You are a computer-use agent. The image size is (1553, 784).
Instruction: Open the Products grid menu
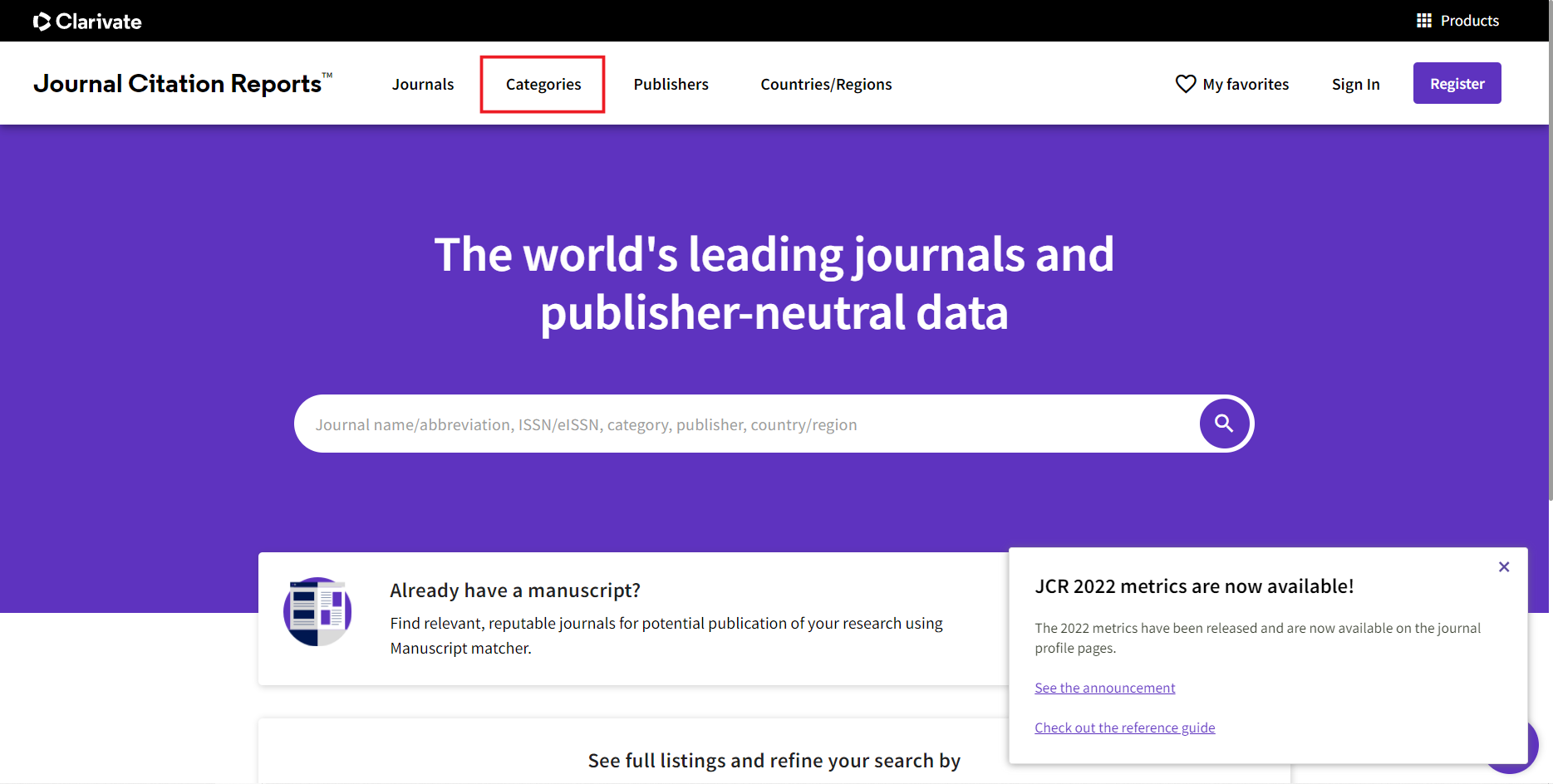point(1457,21)
